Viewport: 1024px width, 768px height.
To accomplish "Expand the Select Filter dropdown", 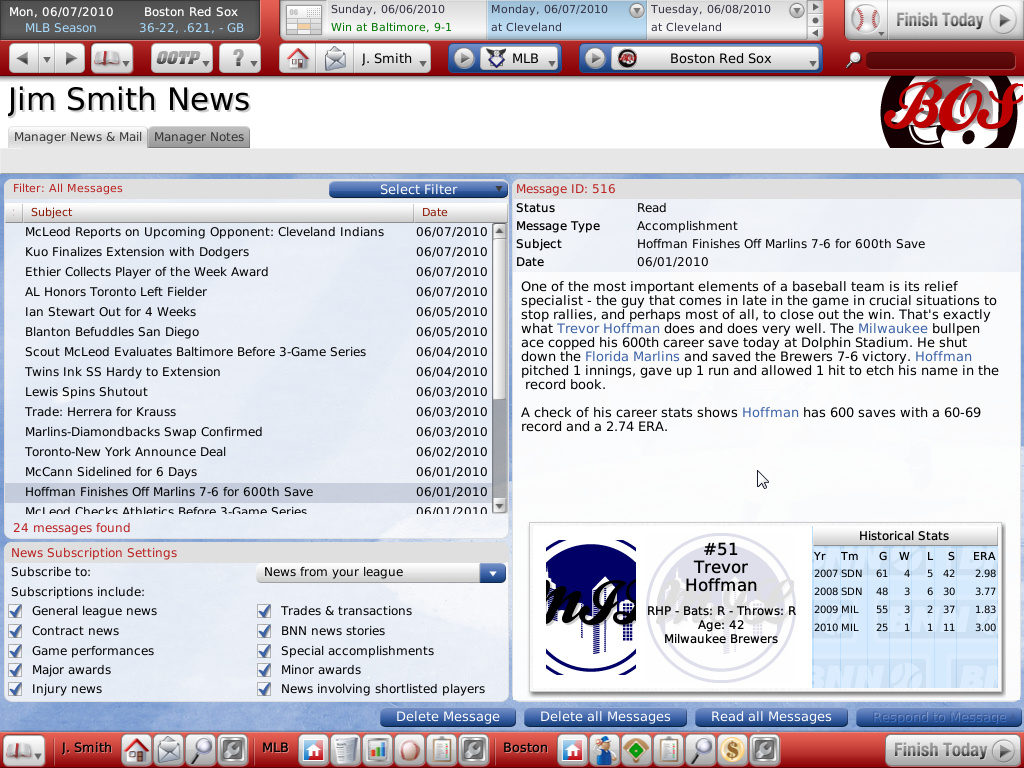I will [x=418, y=189].
